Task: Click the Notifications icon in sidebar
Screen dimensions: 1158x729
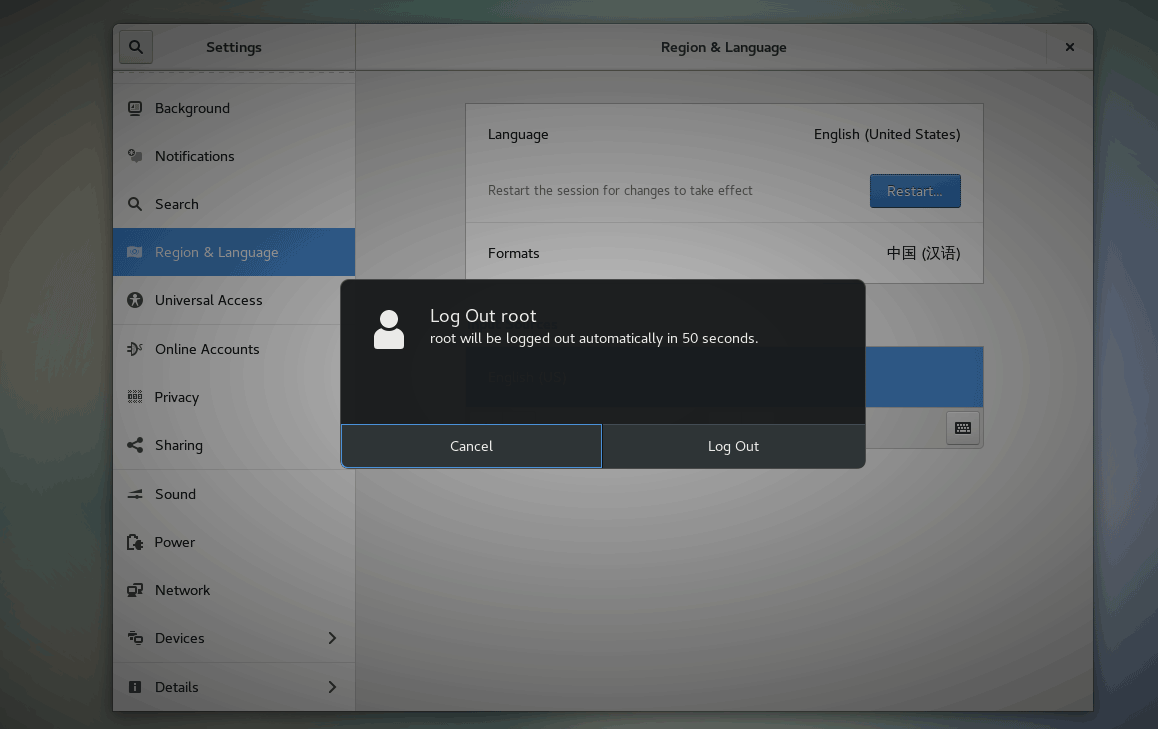Action: (135, 156)
